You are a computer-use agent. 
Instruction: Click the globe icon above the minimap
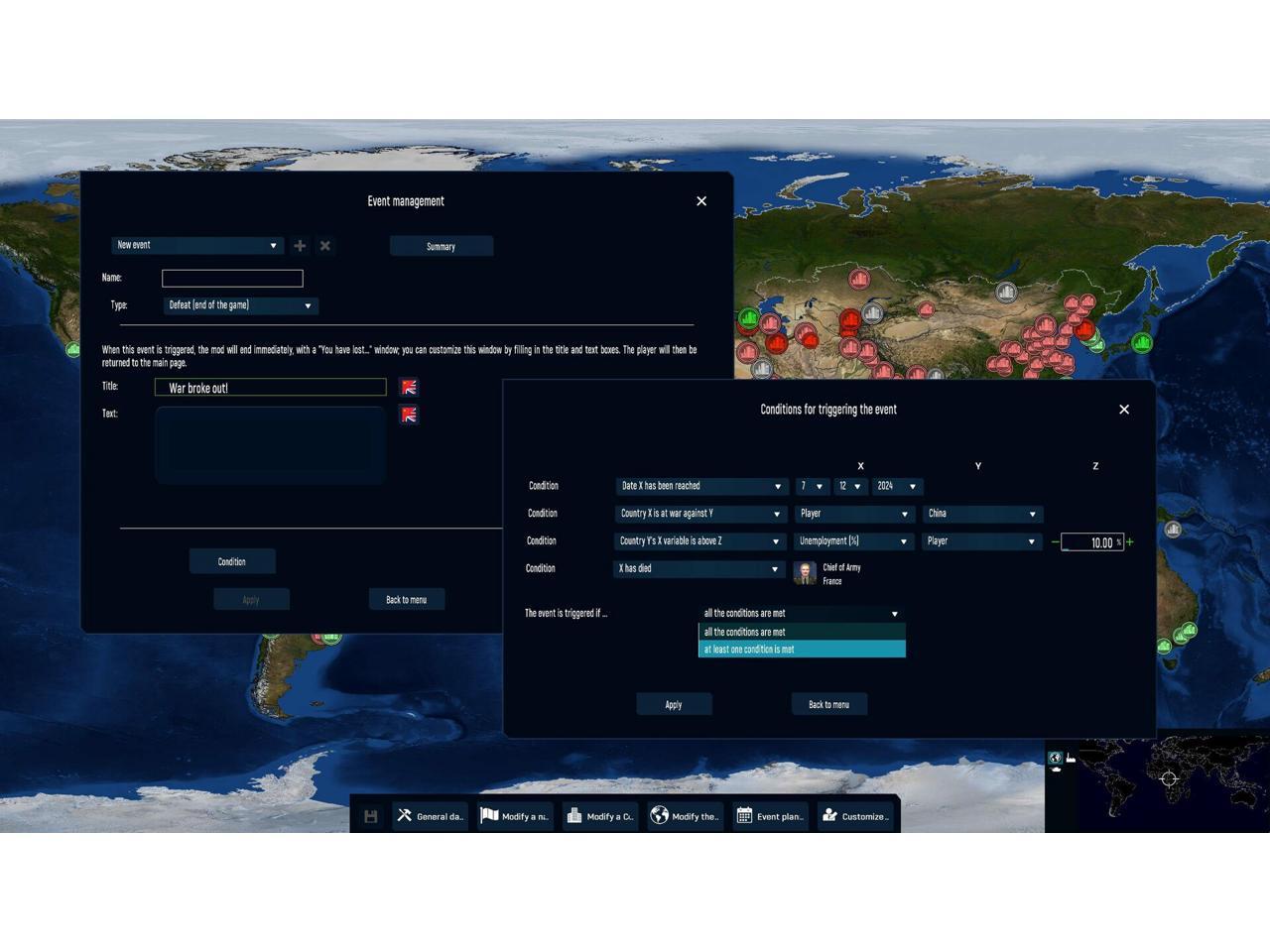1056,758
